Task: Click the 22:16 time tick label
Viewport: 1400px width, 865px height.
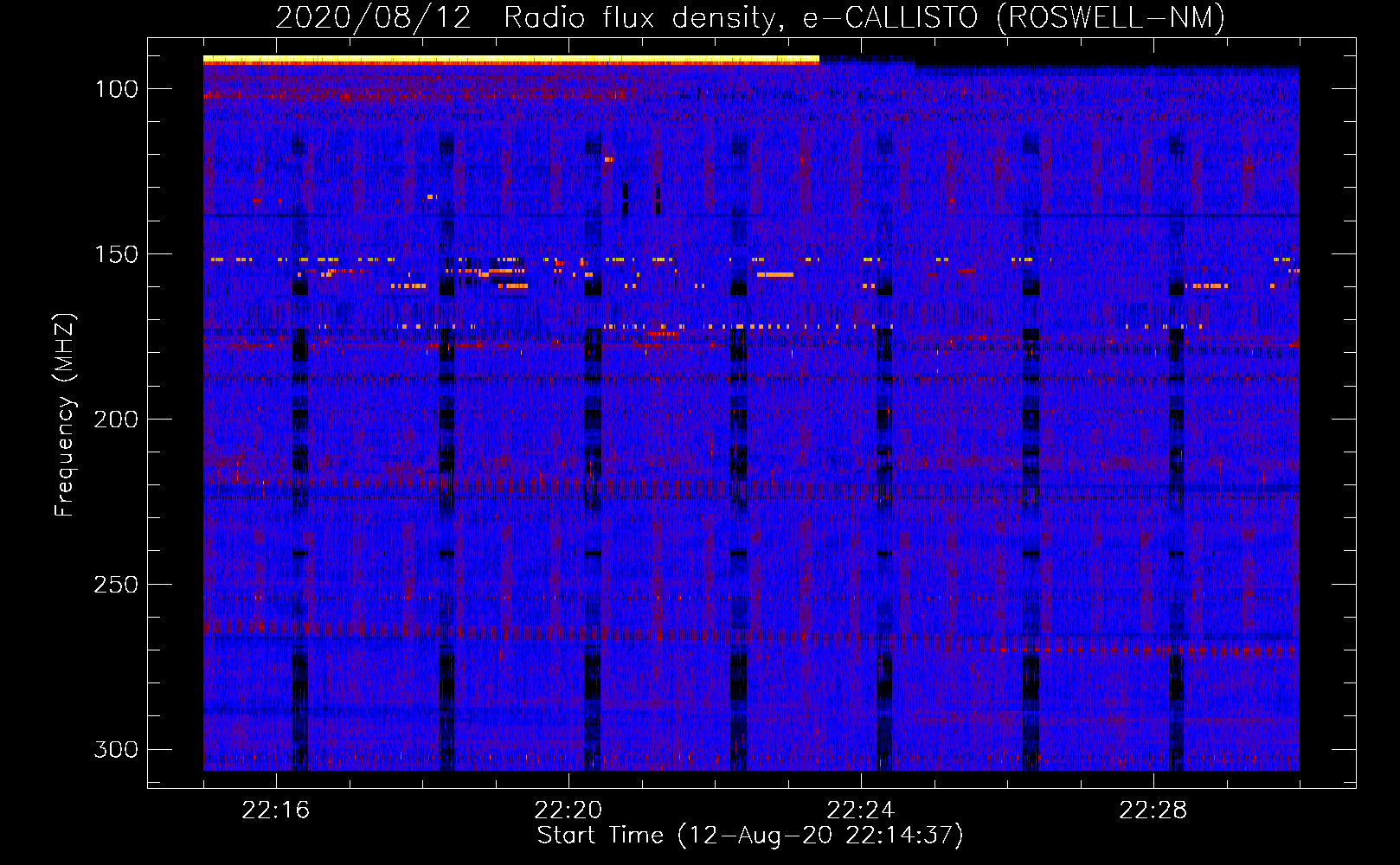Action: point(276,811)
